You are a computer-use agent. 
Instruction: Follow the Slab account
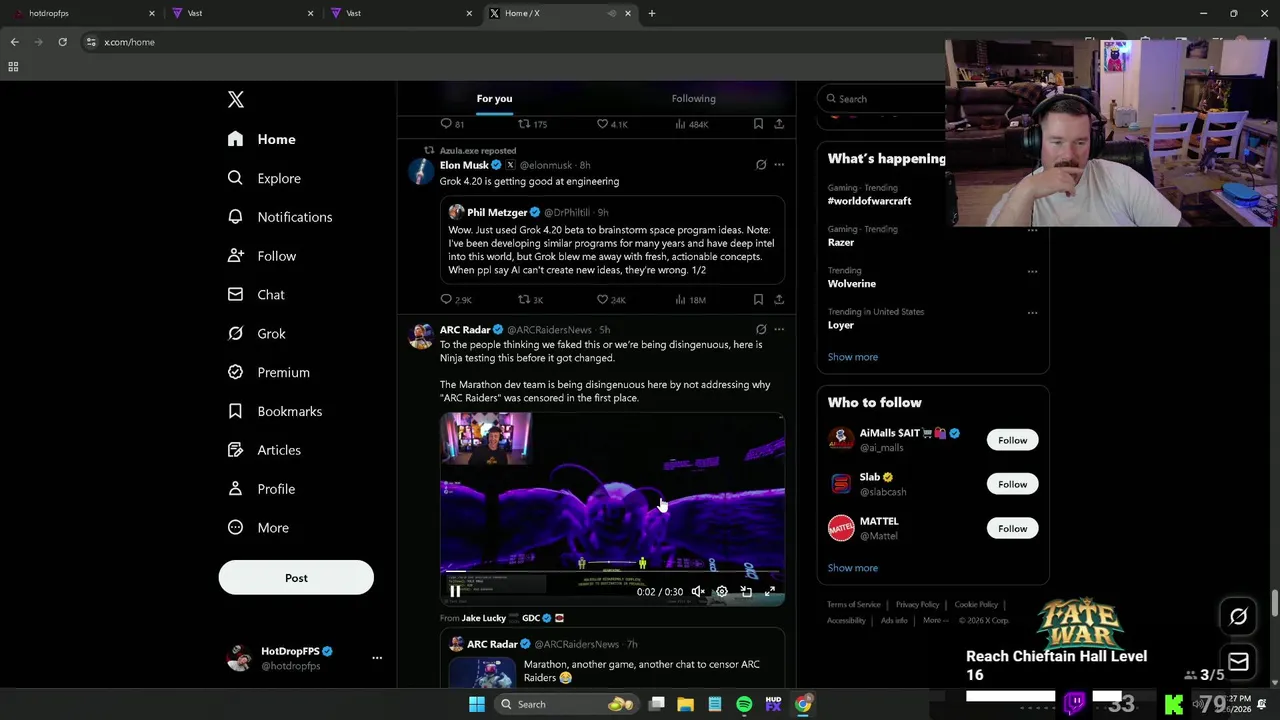tap(1012, 484)
